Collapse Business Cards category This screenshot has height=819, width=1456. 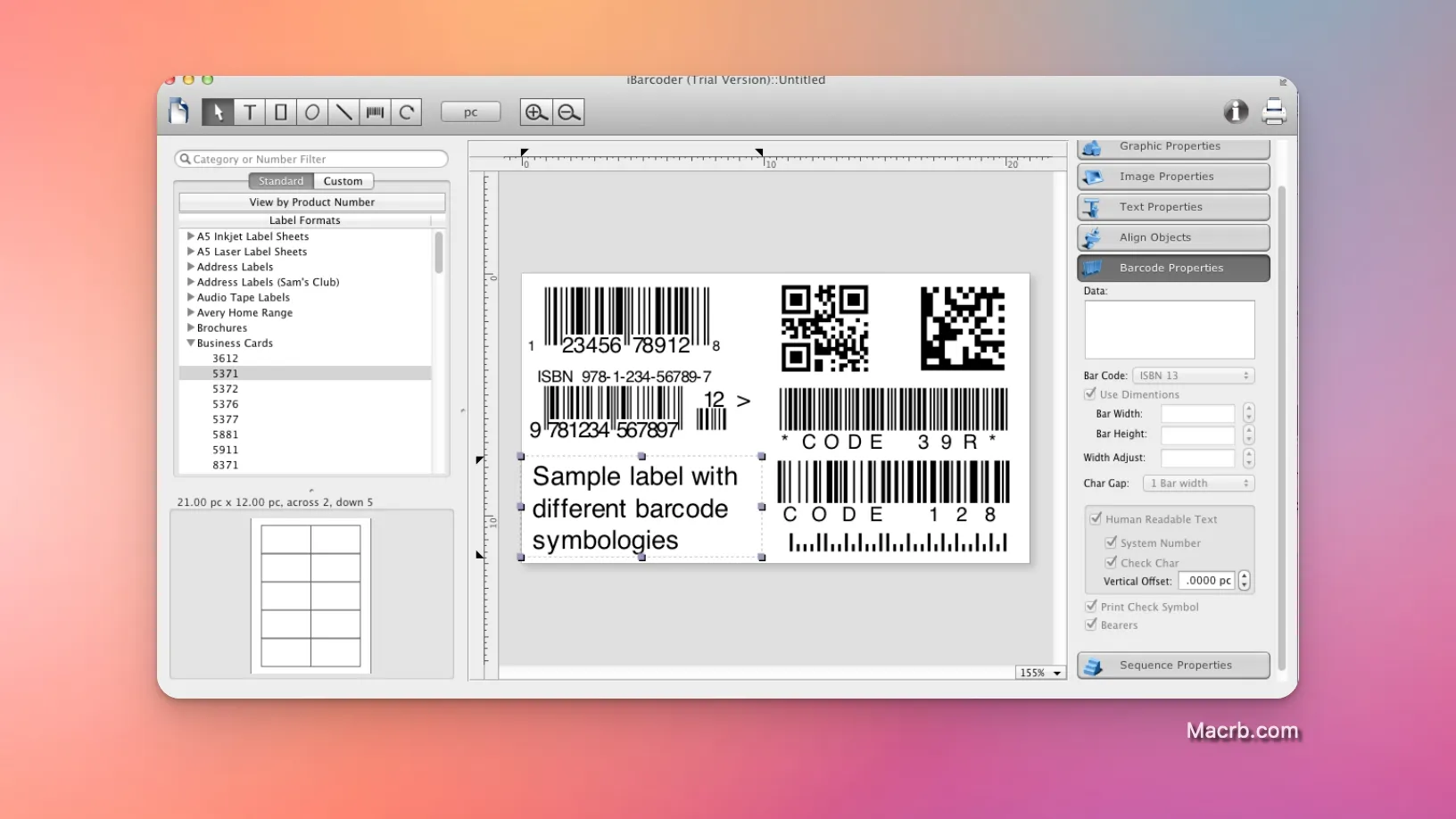pos(190,343)
